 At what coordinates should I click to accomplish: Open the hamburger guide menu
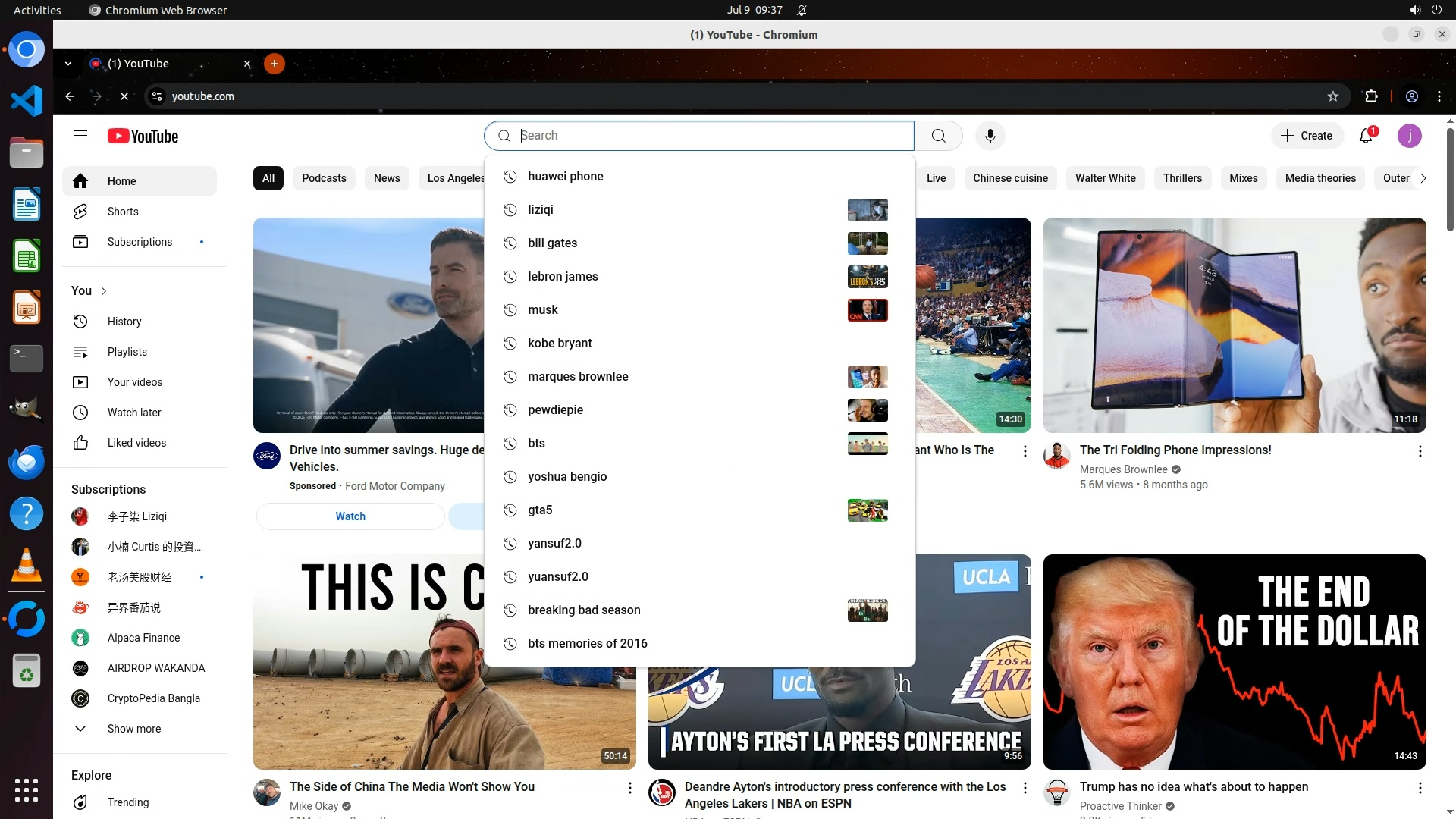tap(80, 136)
